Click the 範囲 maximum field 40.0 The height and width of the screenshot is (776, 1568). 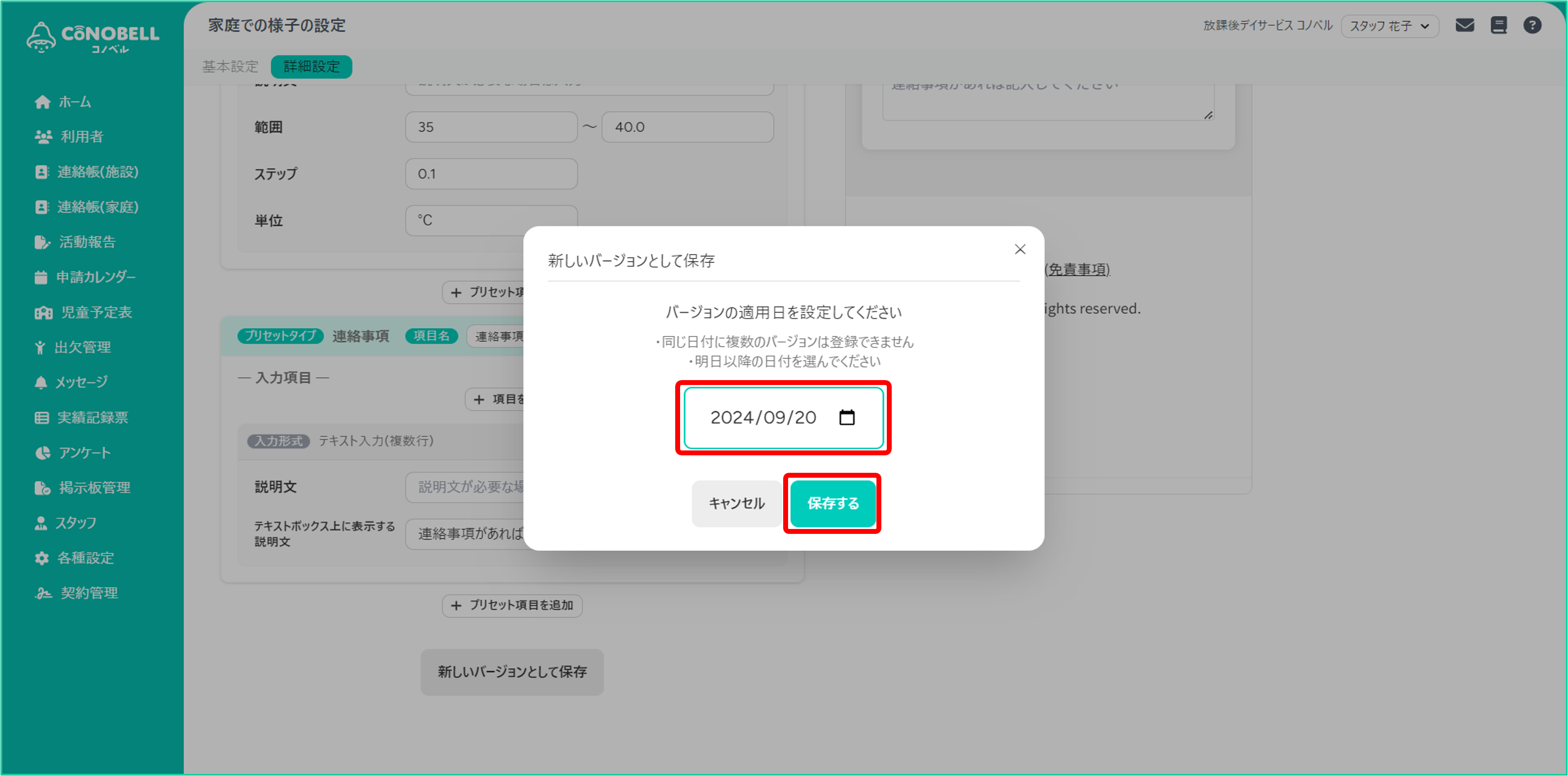(688, 127)
